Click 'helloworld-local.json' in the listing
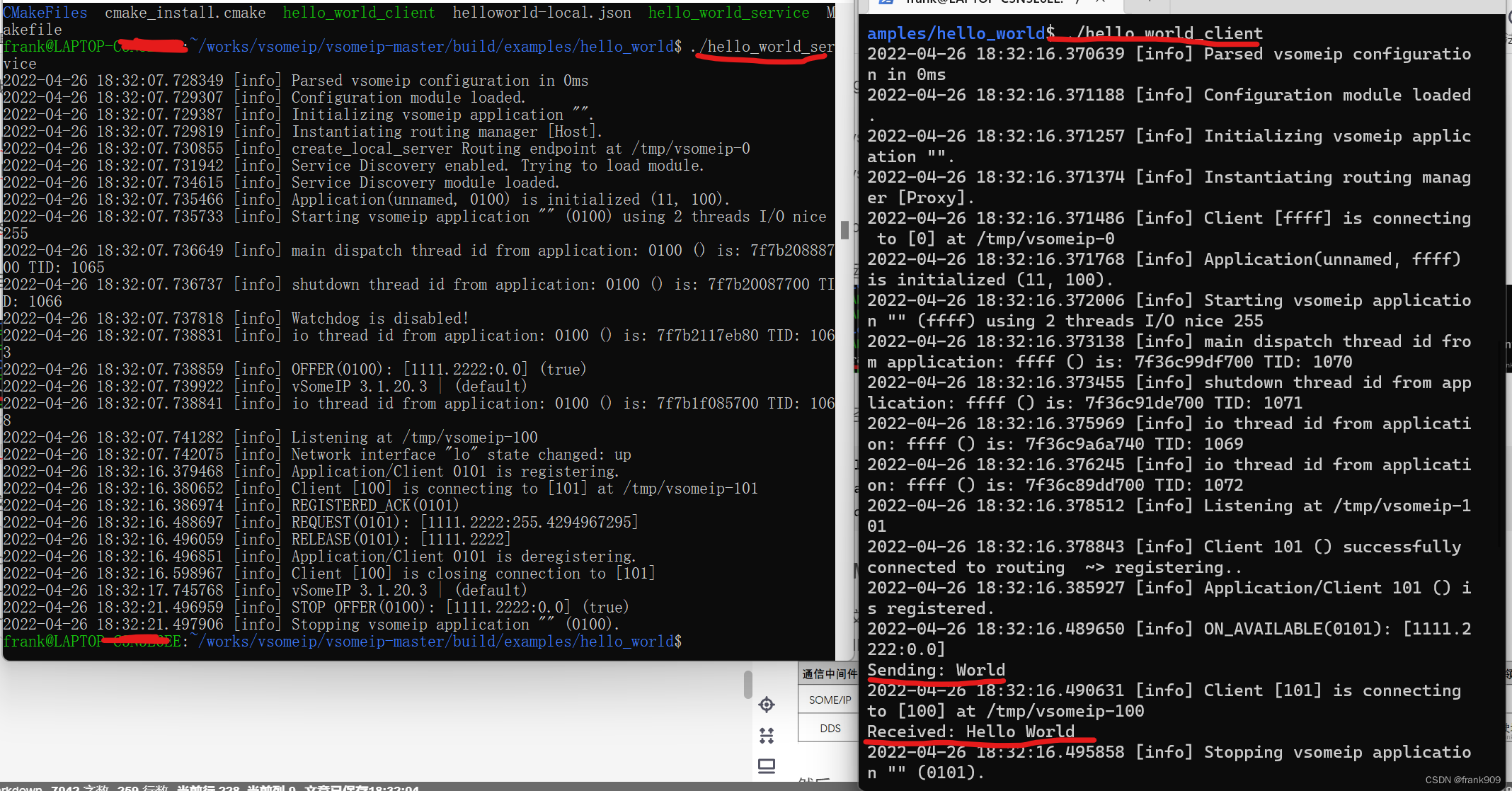1512x791 pixels. point(542,13)
